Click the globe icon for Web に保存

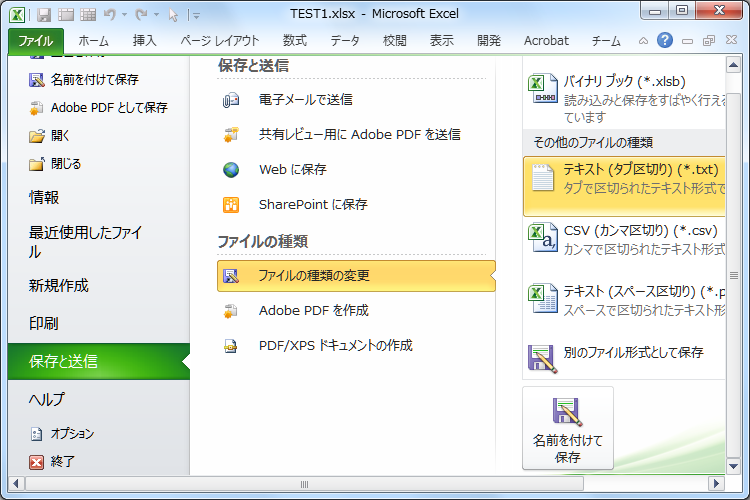coord(231,170)
